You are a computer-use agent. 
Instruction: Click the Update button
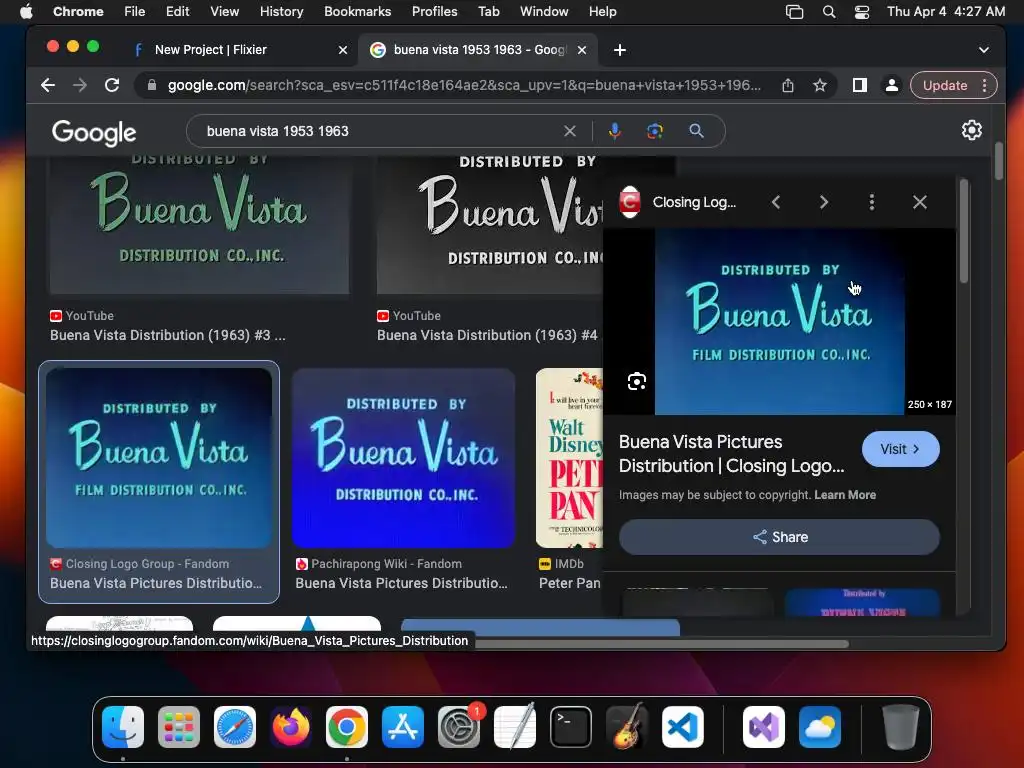tap(944, 85)
